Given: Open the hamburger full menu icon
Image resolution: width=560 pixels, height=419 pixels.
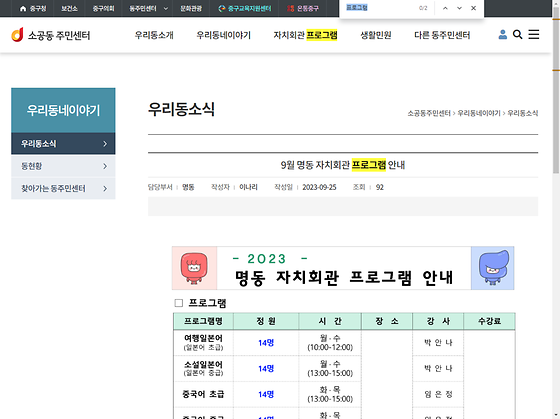Looking at the screenshot, I should point(534,34).
